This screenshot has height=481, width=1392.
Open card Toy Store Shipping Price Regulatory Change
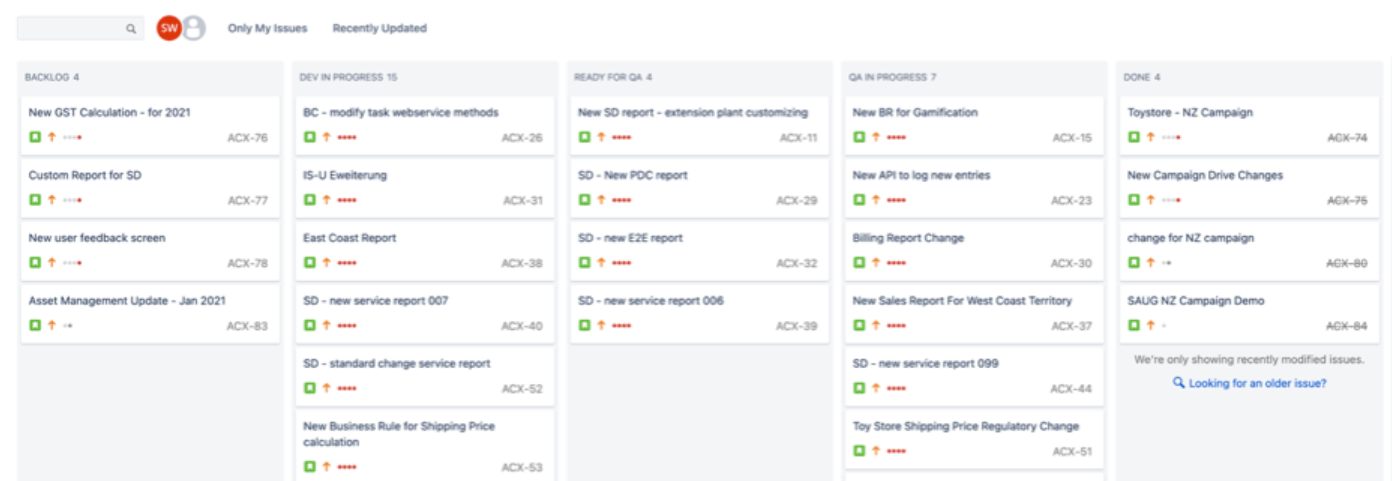coord(974,439)
